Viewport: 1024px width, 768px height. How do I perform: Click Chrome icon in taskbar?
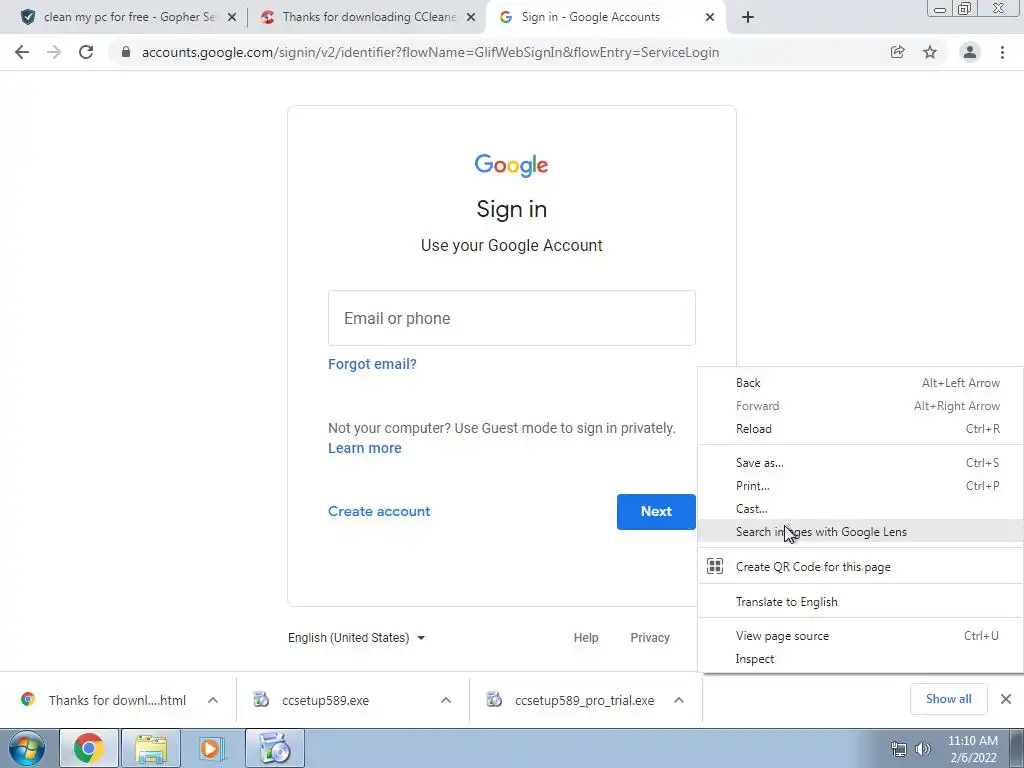(89, 748)
